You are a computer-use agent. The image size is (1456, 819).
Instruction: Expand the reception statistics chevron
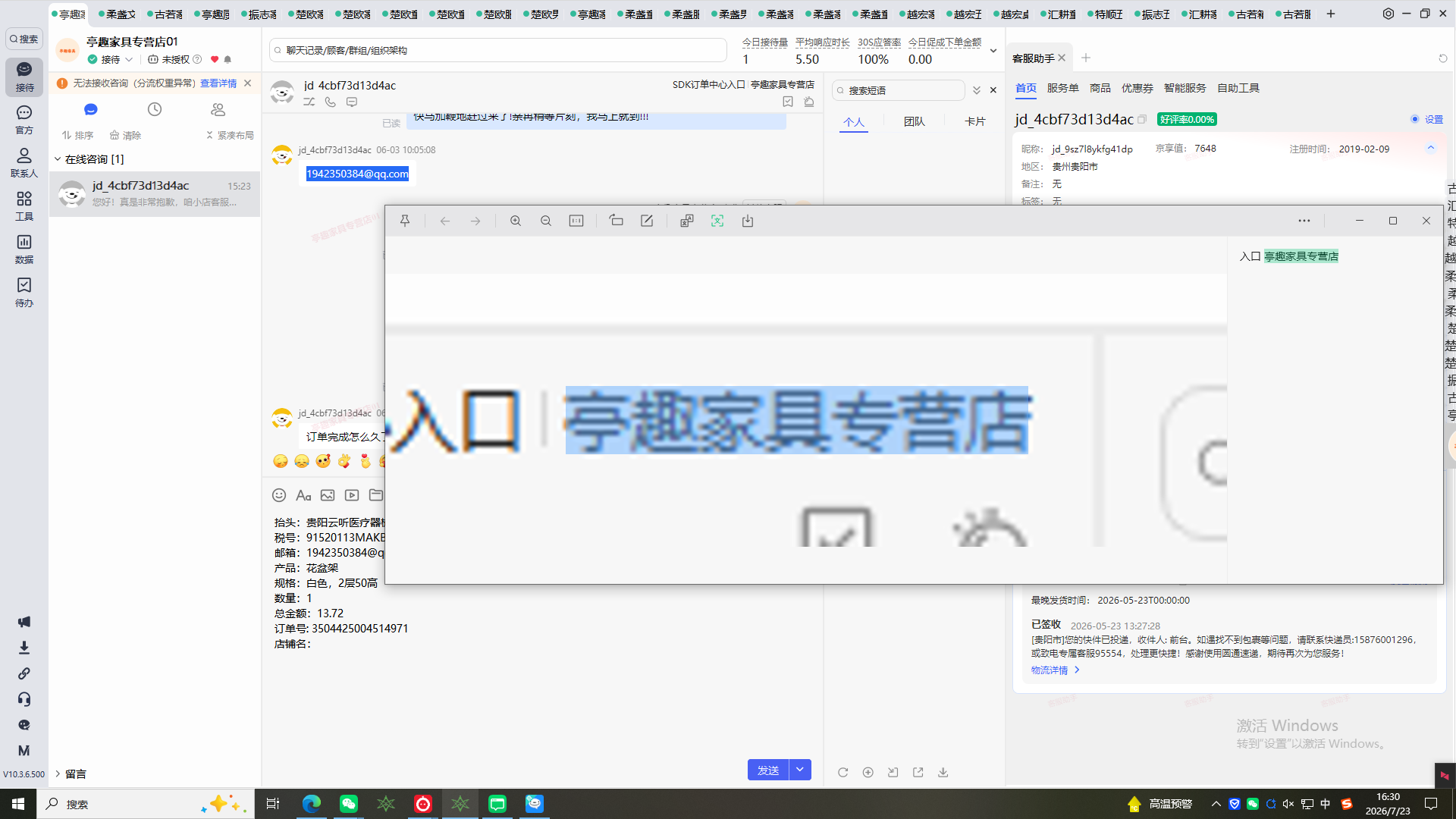(x=993, y=51)
